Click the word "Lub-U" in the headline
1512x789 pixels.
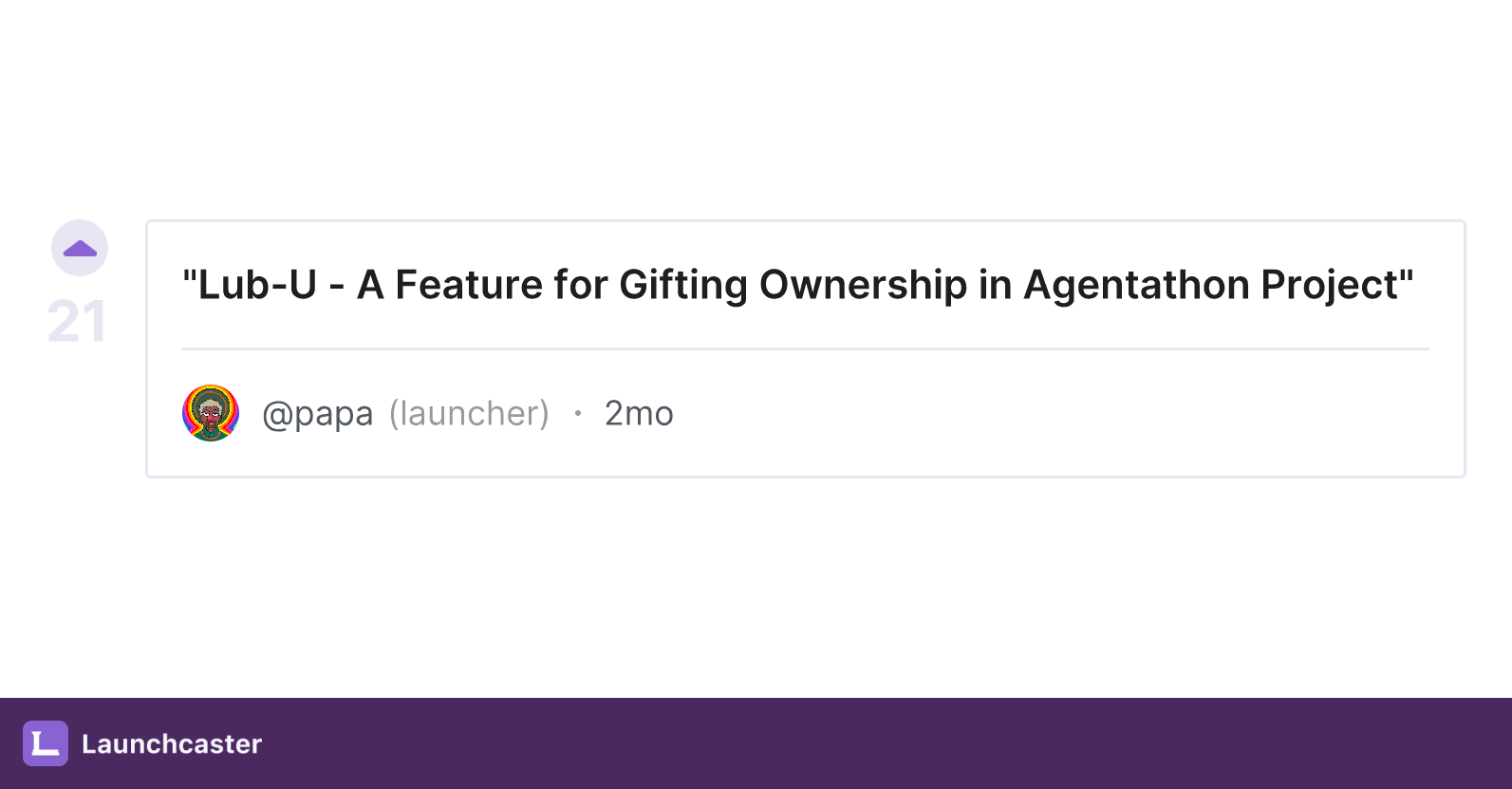pos(257,285)
